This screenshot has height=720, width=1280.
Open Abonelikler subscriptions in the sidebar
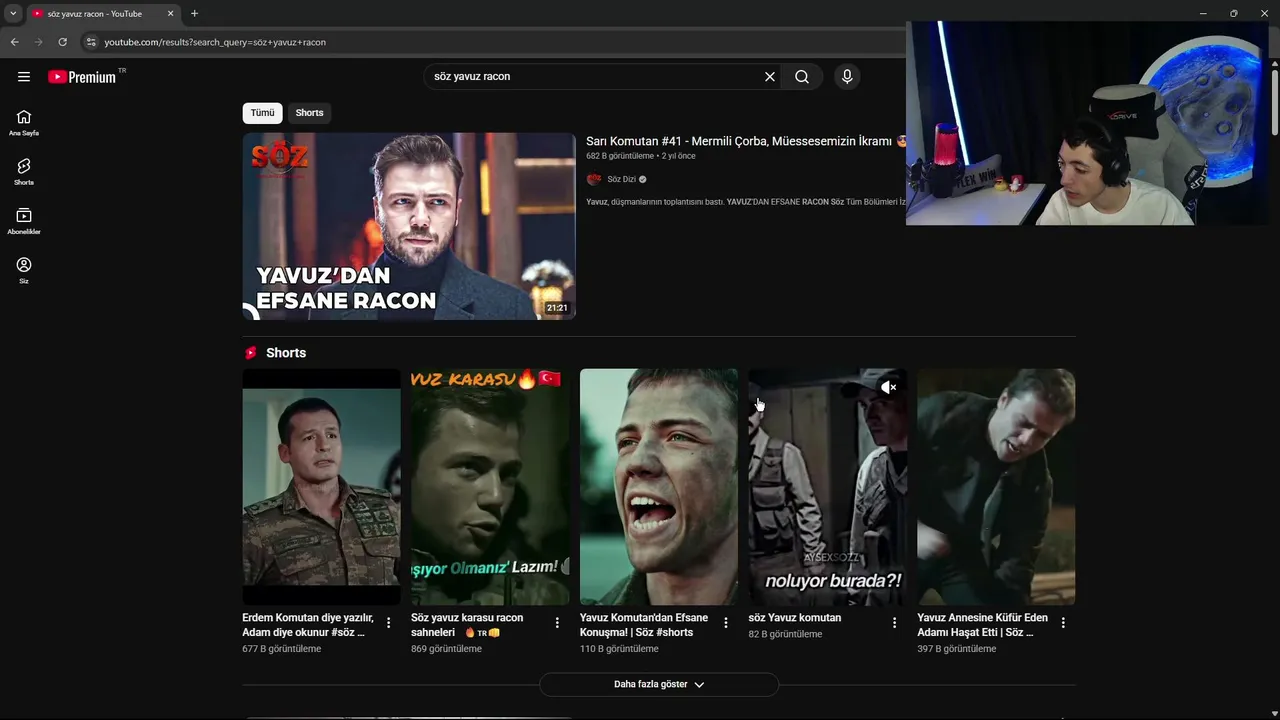pos(24,221)
